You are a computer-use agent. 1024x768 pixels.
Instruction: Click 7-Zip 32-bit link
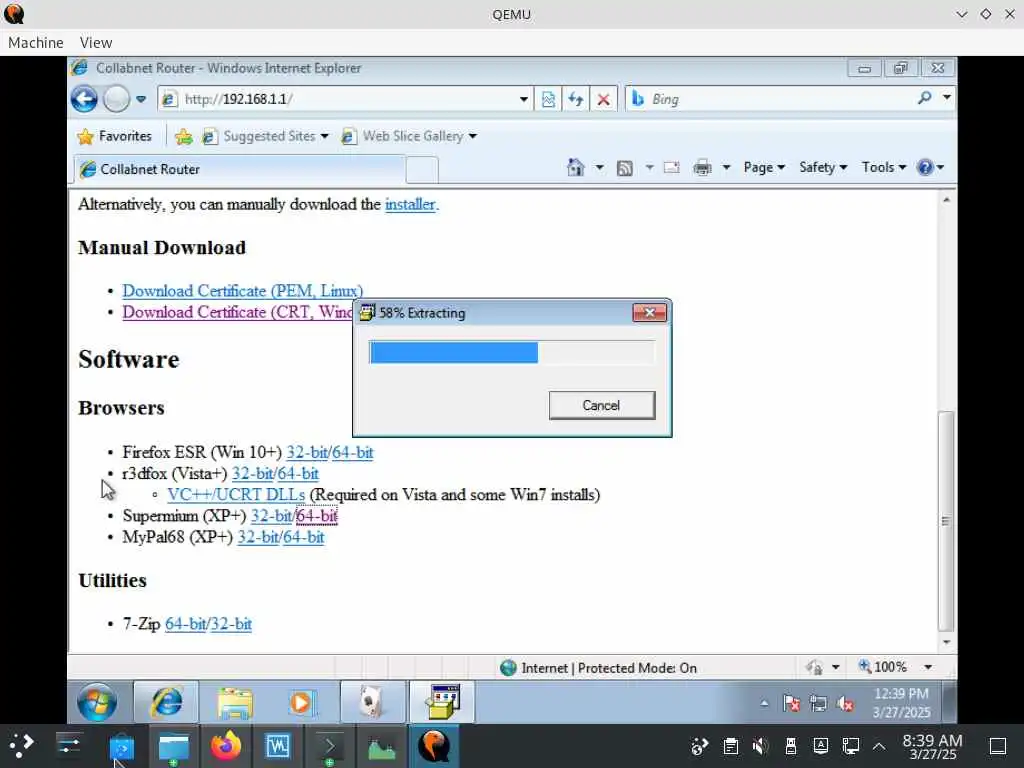coord(231,624)
